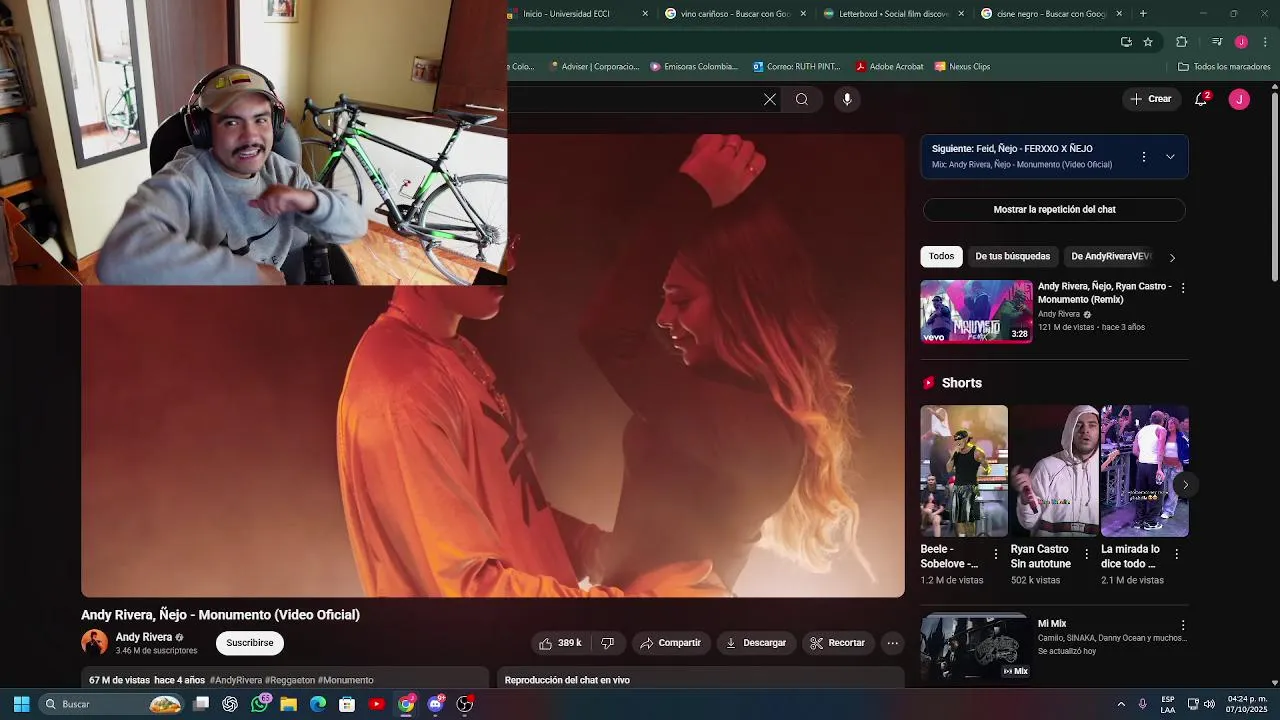Screen dimensions: 1280x720
Task: Click the Descargar button
Action: tap(756, 643)
